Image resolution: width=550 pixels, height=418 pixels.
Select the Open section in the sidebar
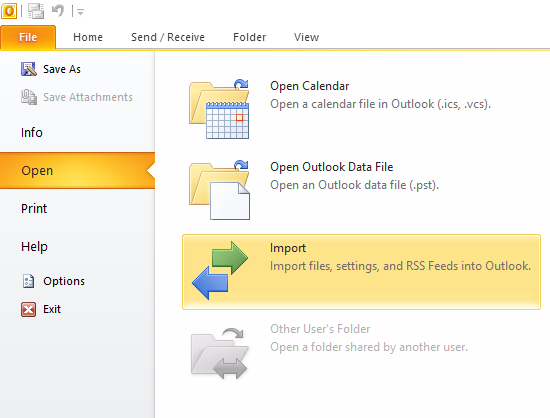77,170
